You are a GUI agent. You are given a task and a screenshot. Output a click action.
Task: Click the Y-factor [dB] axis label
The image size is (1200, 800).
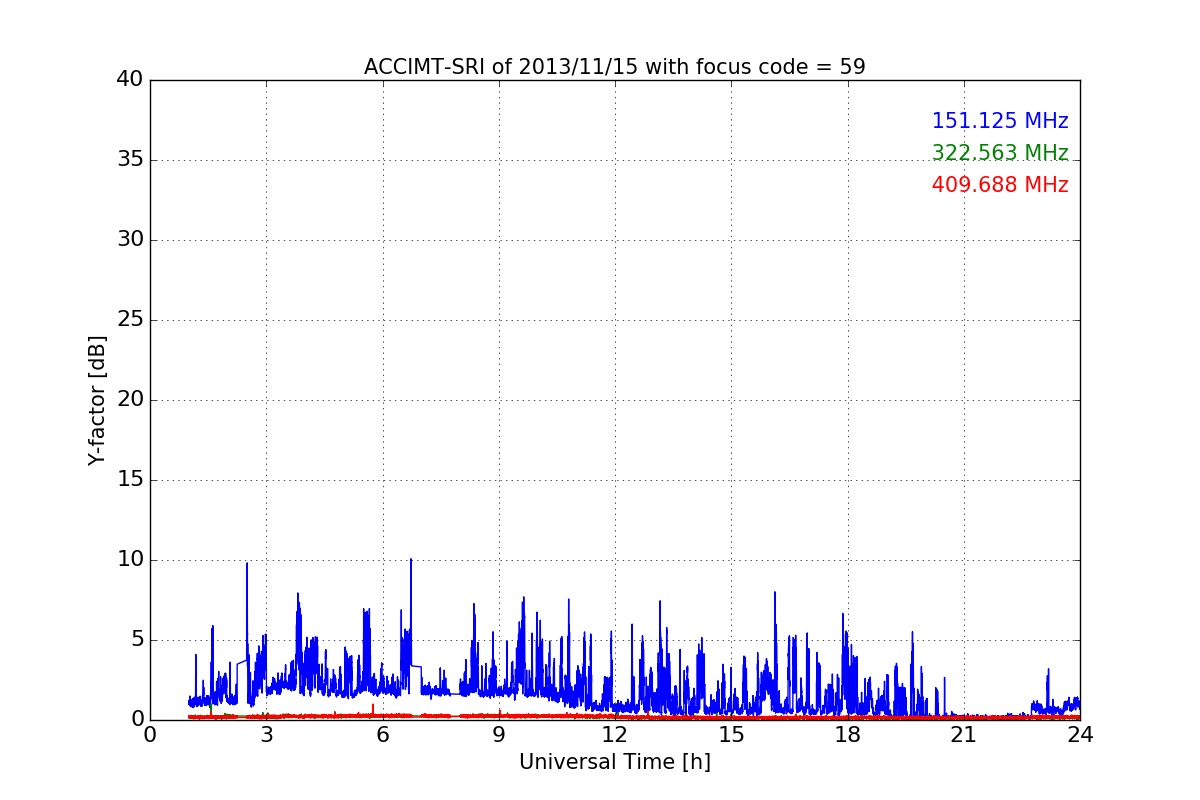97,400
